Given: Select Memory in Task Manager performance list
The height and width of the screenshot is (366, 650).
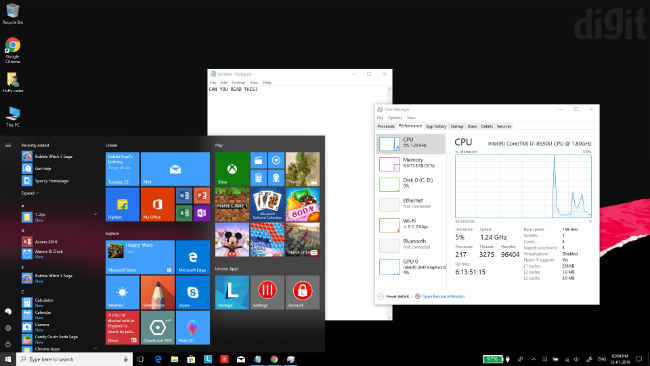Looking at the screenshot, I should click(411, 164).
